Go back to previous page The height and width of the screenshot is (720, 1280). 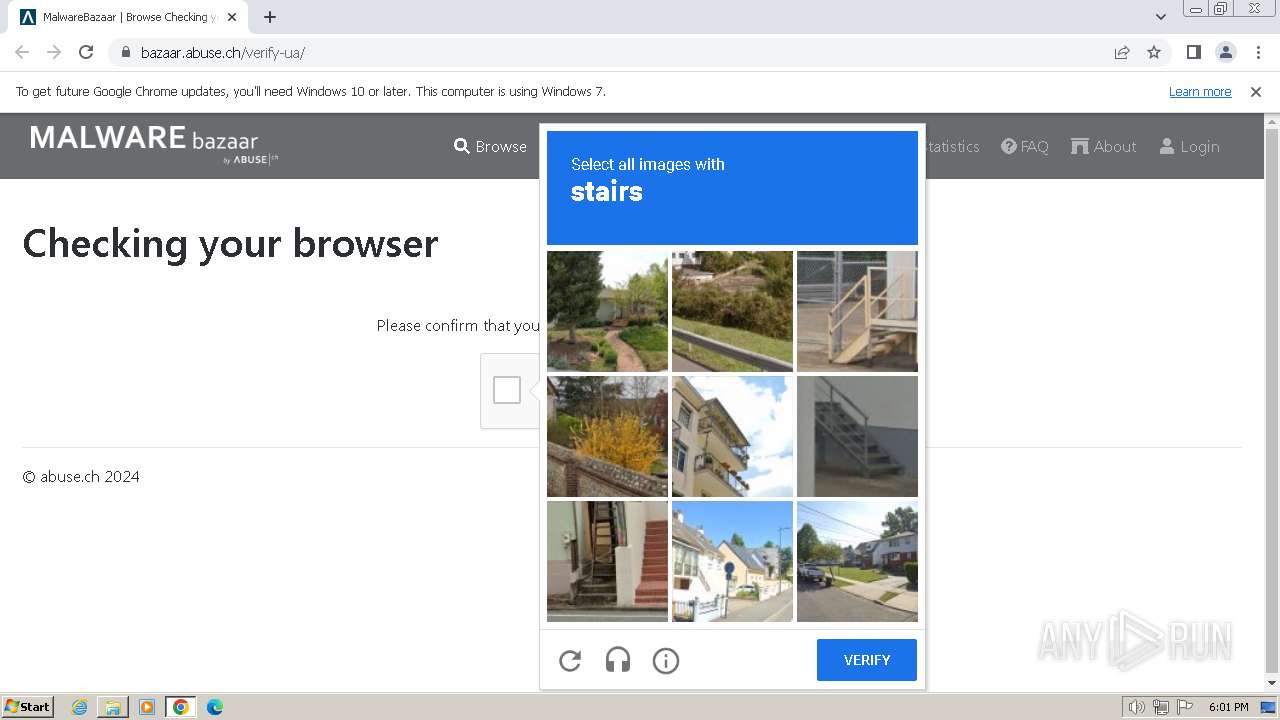click(x=22, y=52)
